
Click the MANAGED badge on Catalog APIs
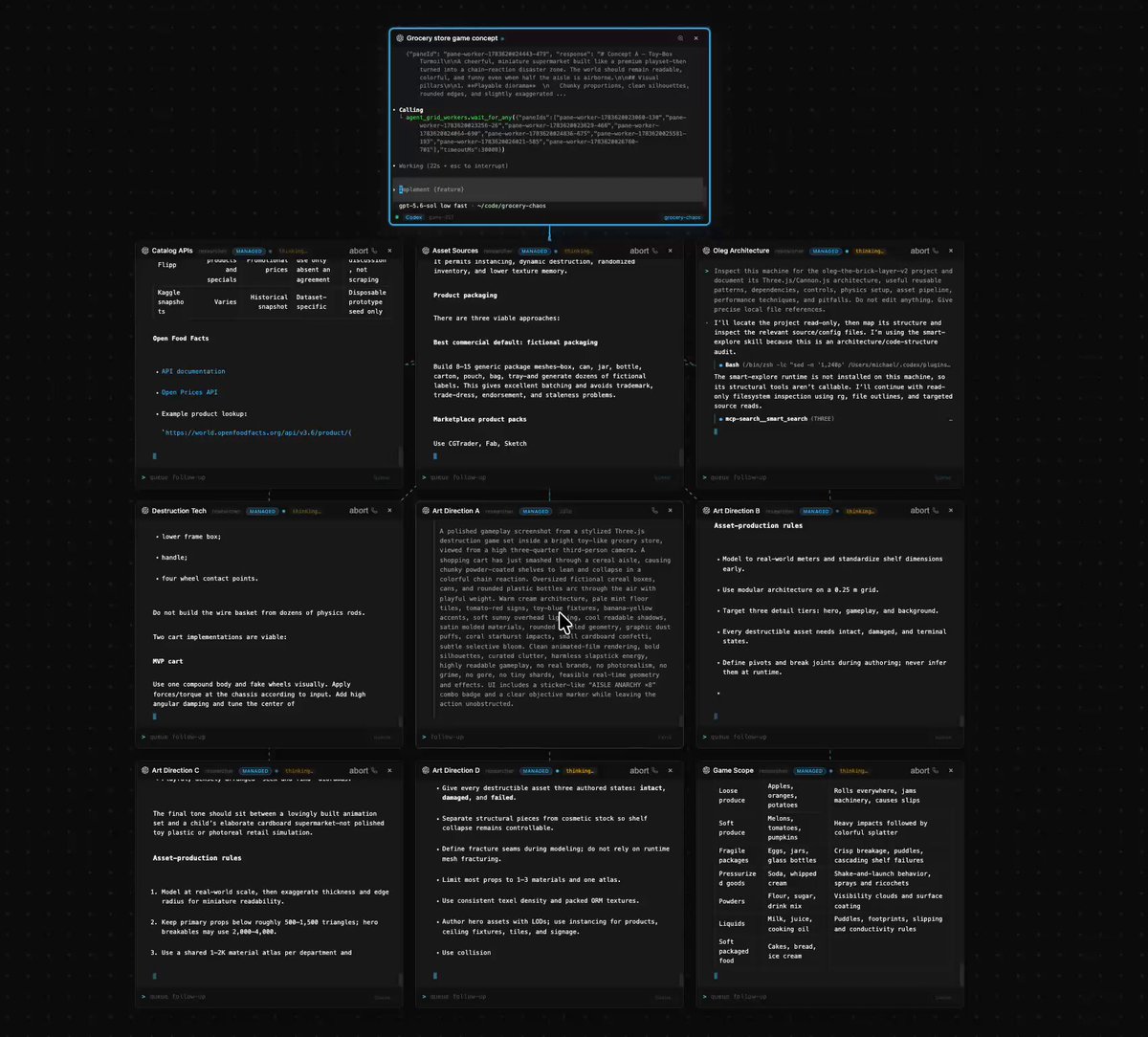coord(250,251)
